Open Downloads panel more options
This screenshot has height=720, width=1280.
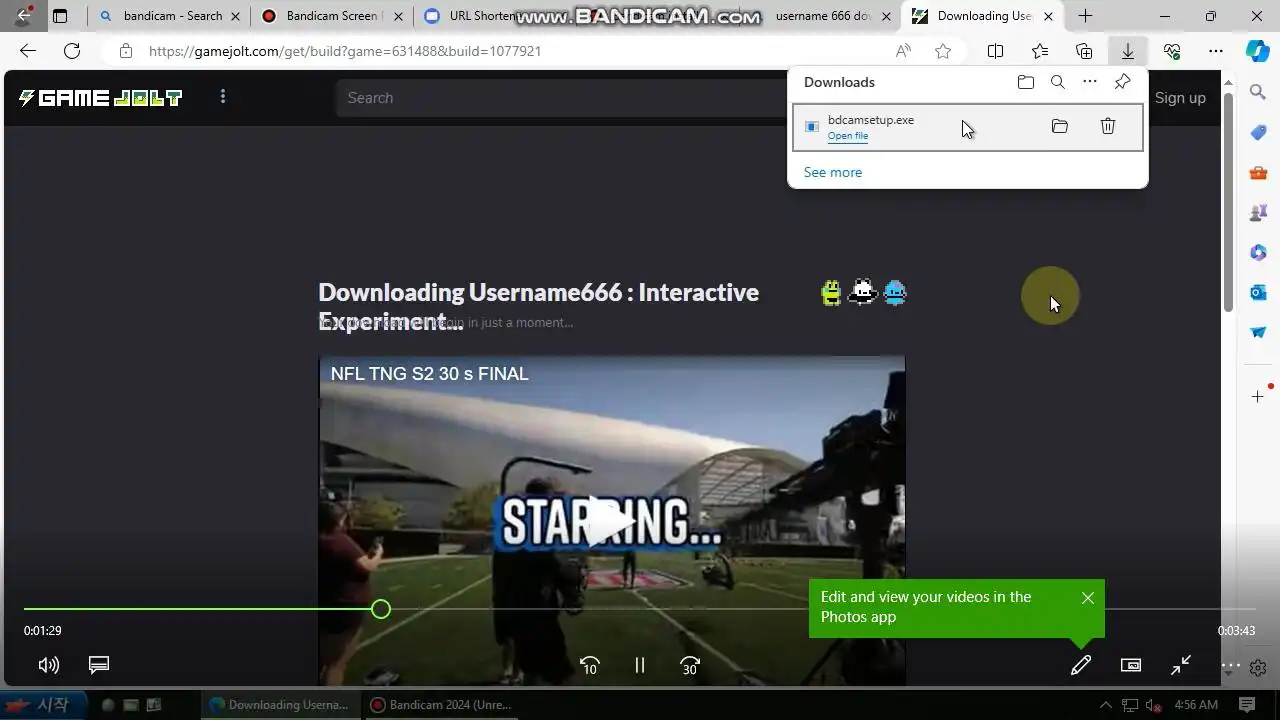tap(1090, 82)
